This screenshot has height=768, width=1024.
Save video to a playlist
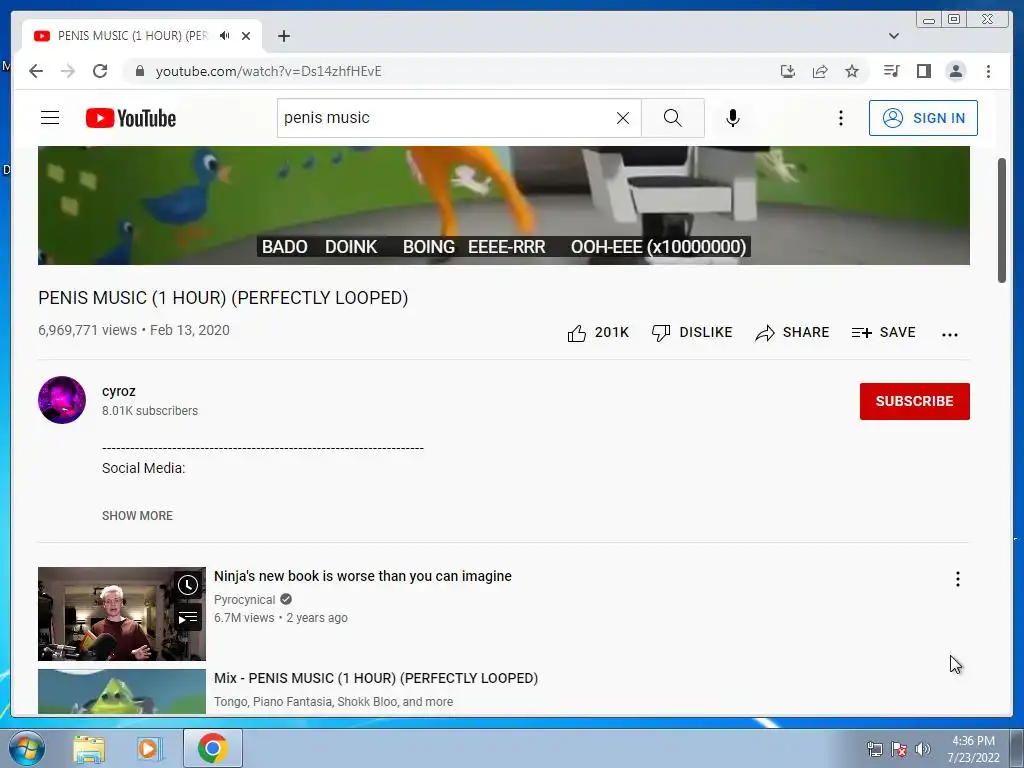pos(883,332)
